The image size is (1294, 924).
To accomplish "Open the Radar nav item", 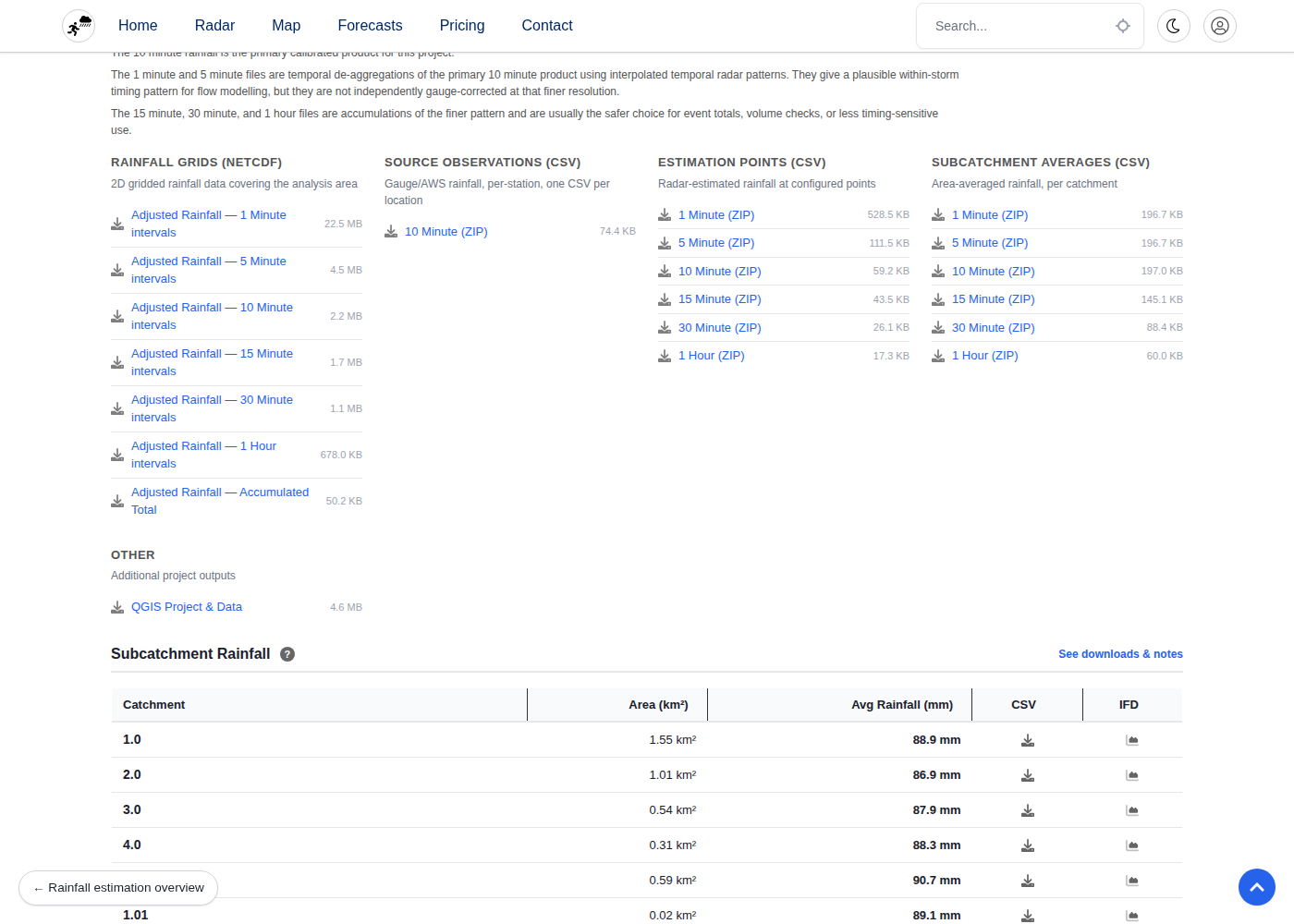I will tap(214, 26).
